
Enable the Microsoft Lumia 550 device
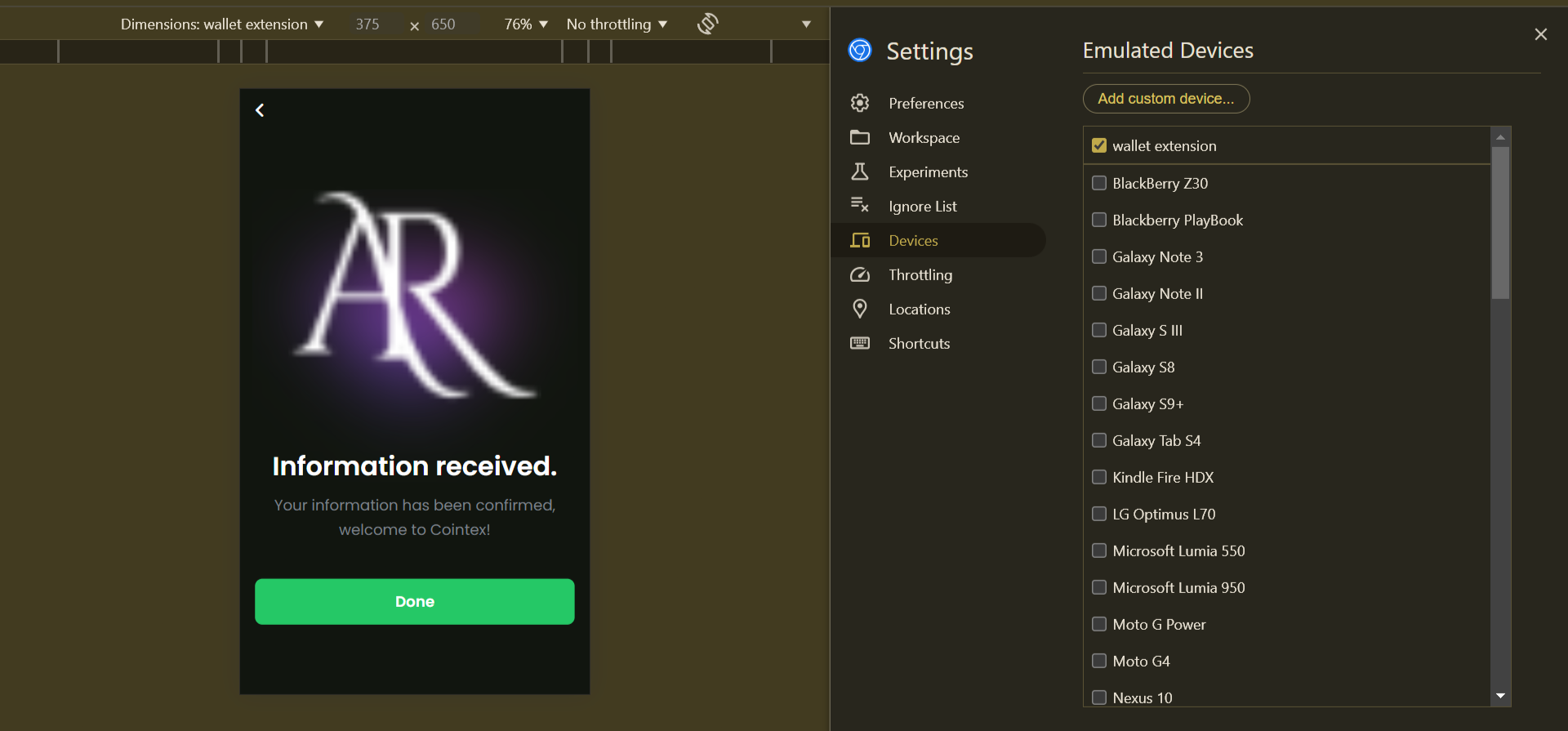point(1099,550)
